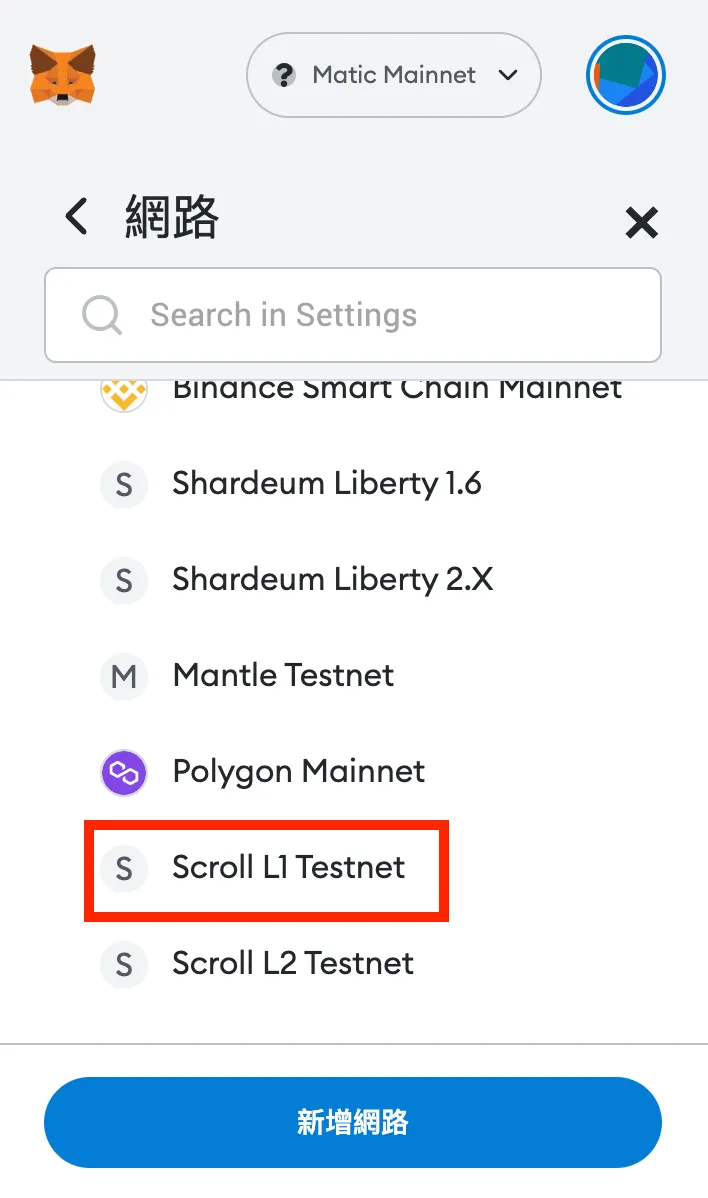Click the search magnifier icon
This screenshot has height=1198, width=708.
pos(101,315)
